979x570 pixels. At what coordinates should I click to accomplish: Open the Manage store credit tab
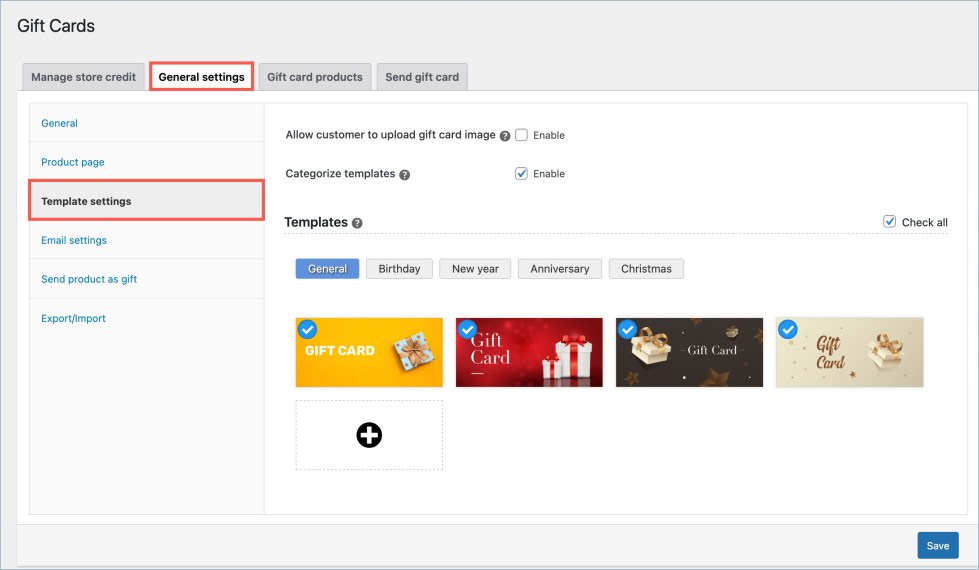pyautogui.click(x=83, y=77)
